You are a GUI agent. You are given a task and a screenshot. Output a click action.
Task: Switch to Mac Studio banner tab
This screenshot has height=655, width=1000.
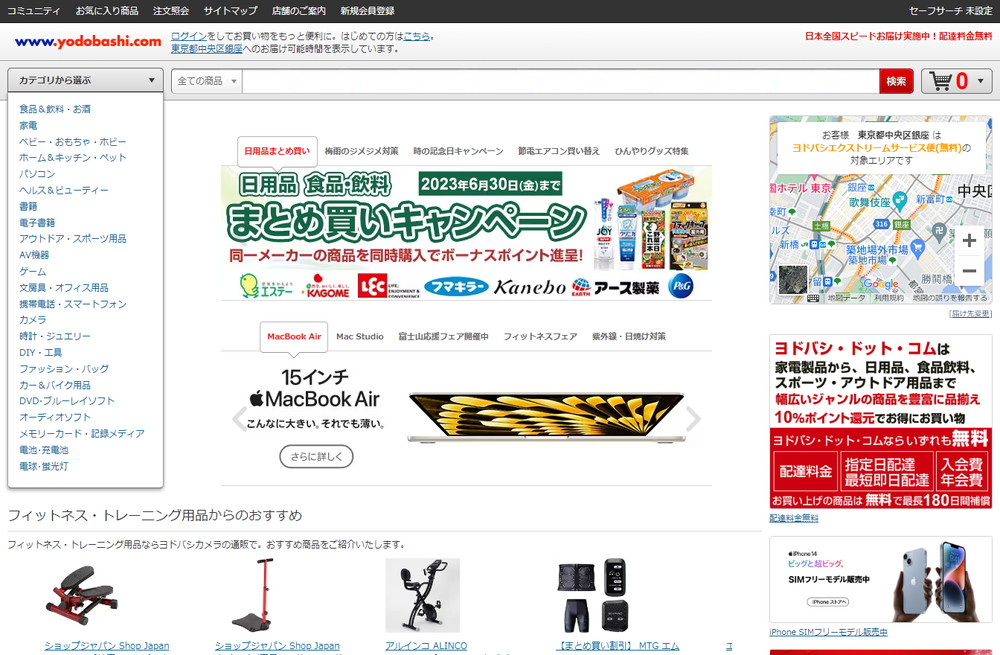click(360, 336)
